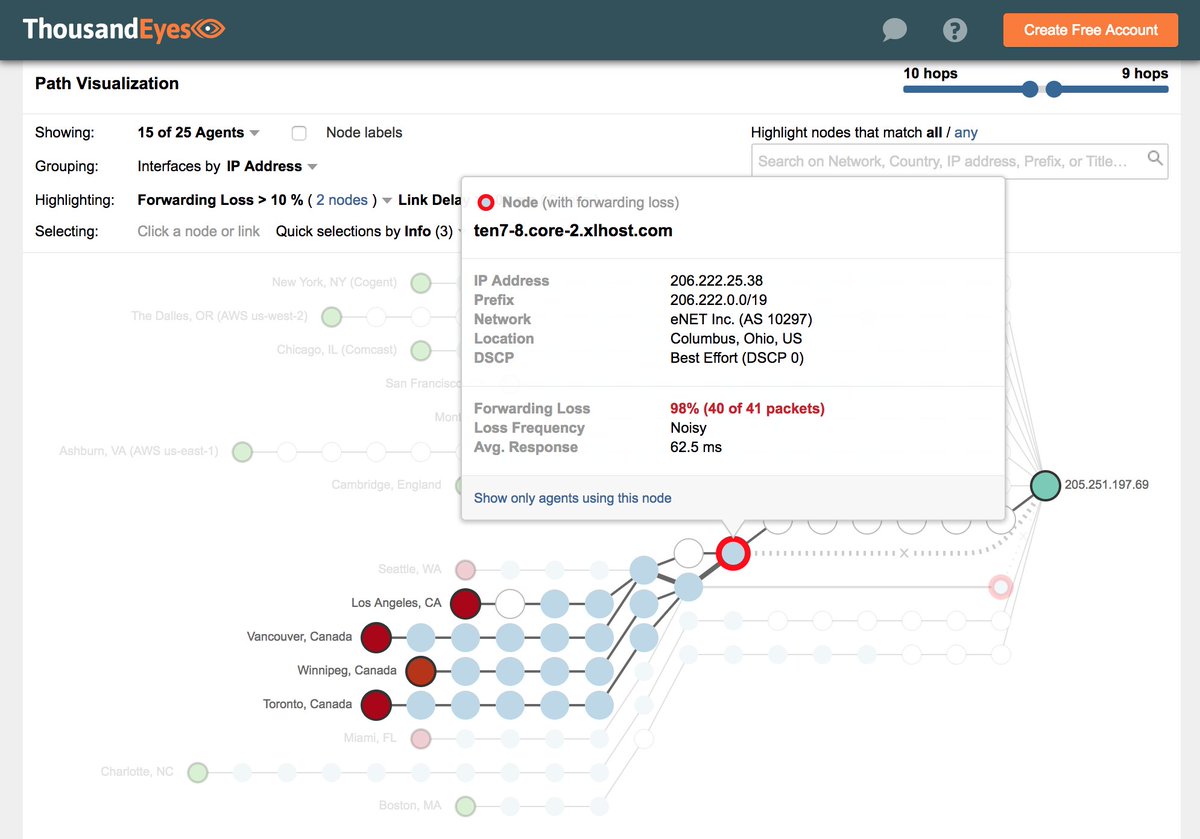This screenshot has height=839, width=1200.
Task: Click the ThousandEyes logo
Action: click(124, 29)
